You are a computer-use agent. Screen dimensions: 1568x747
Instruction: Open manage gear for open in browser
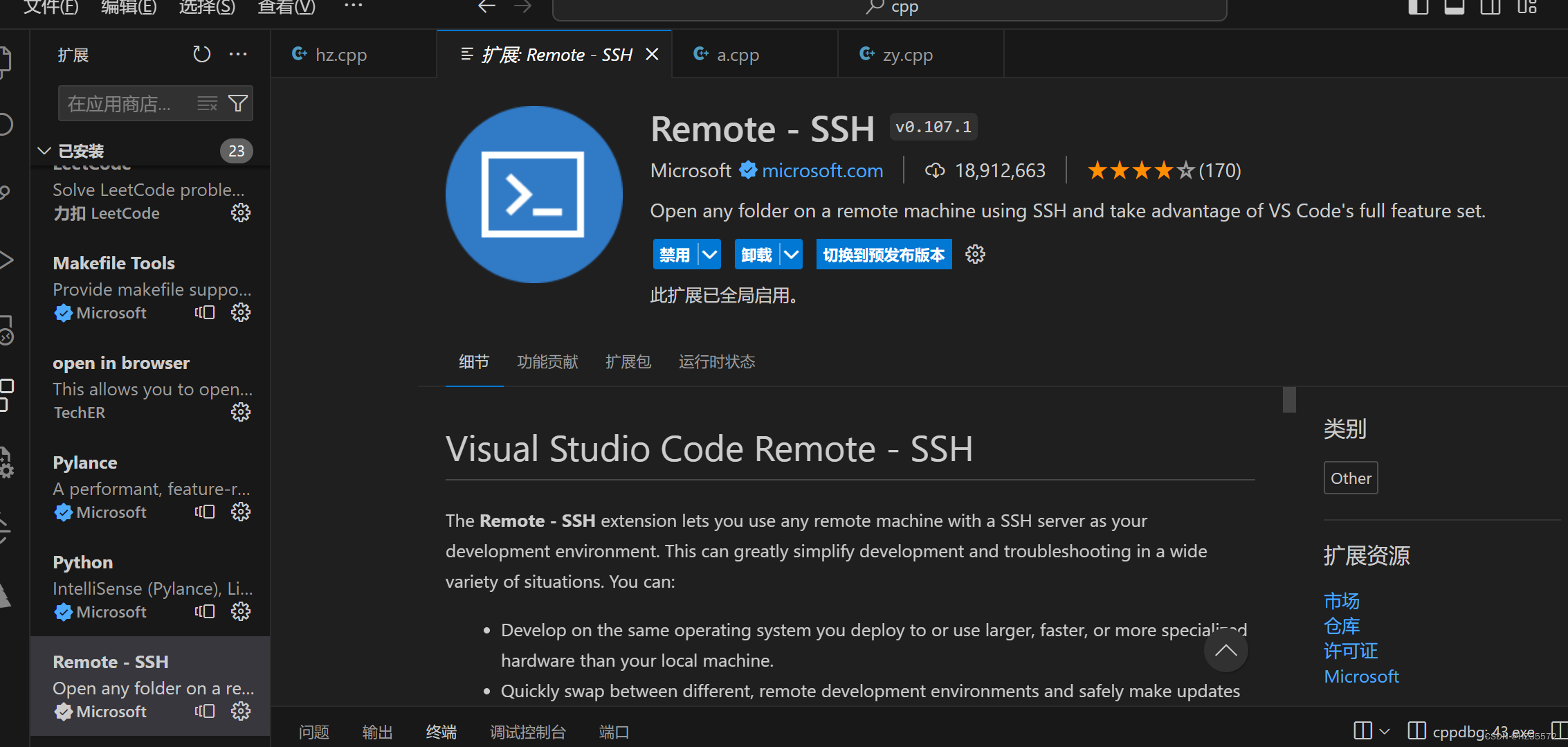(x=241, y=412)
